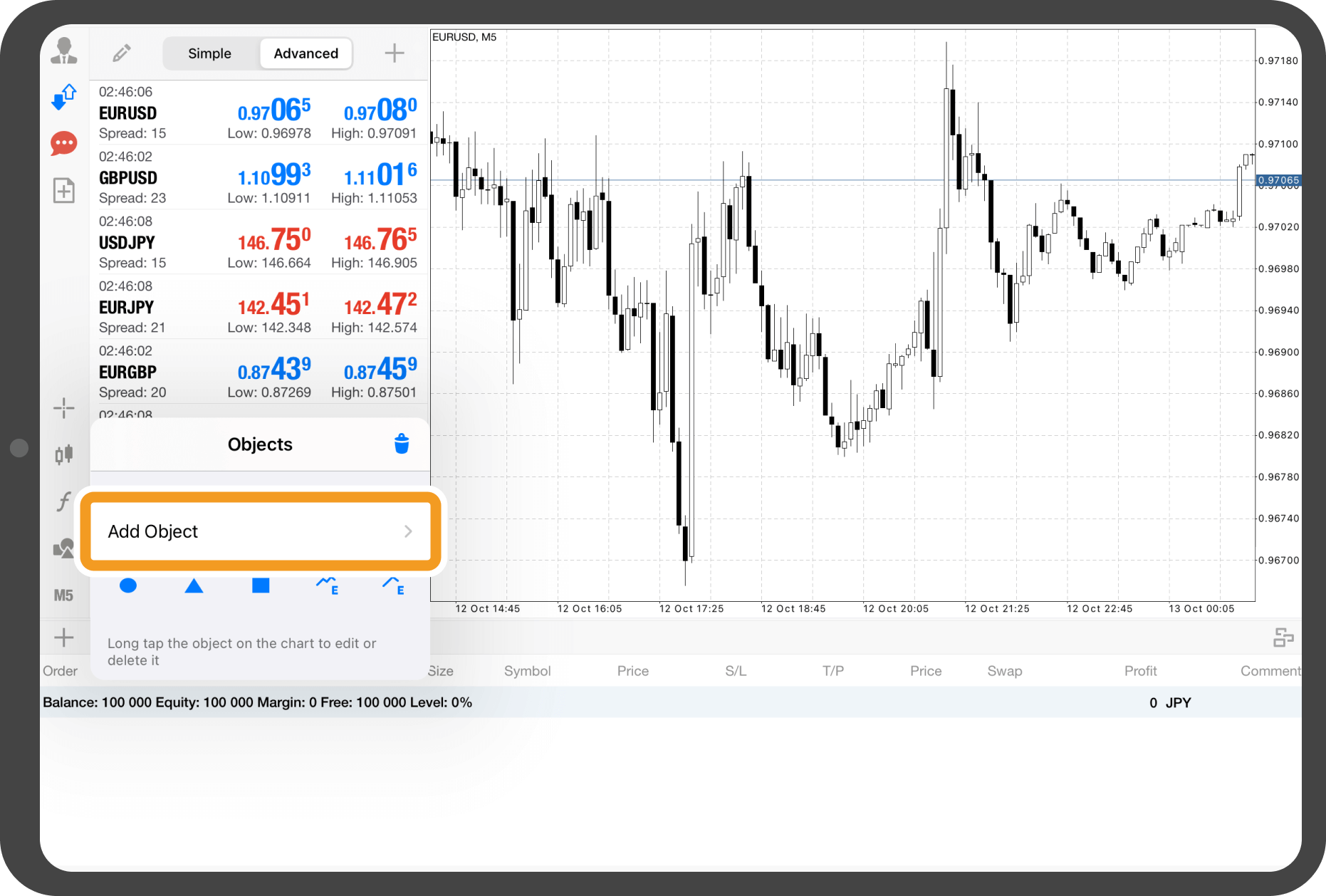Switch quotes view to Simple

point(209,53)
